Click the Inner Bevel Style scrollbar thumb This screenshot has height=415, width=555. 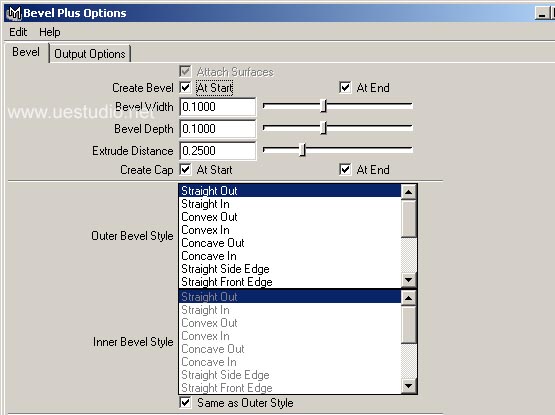point(408,325)
